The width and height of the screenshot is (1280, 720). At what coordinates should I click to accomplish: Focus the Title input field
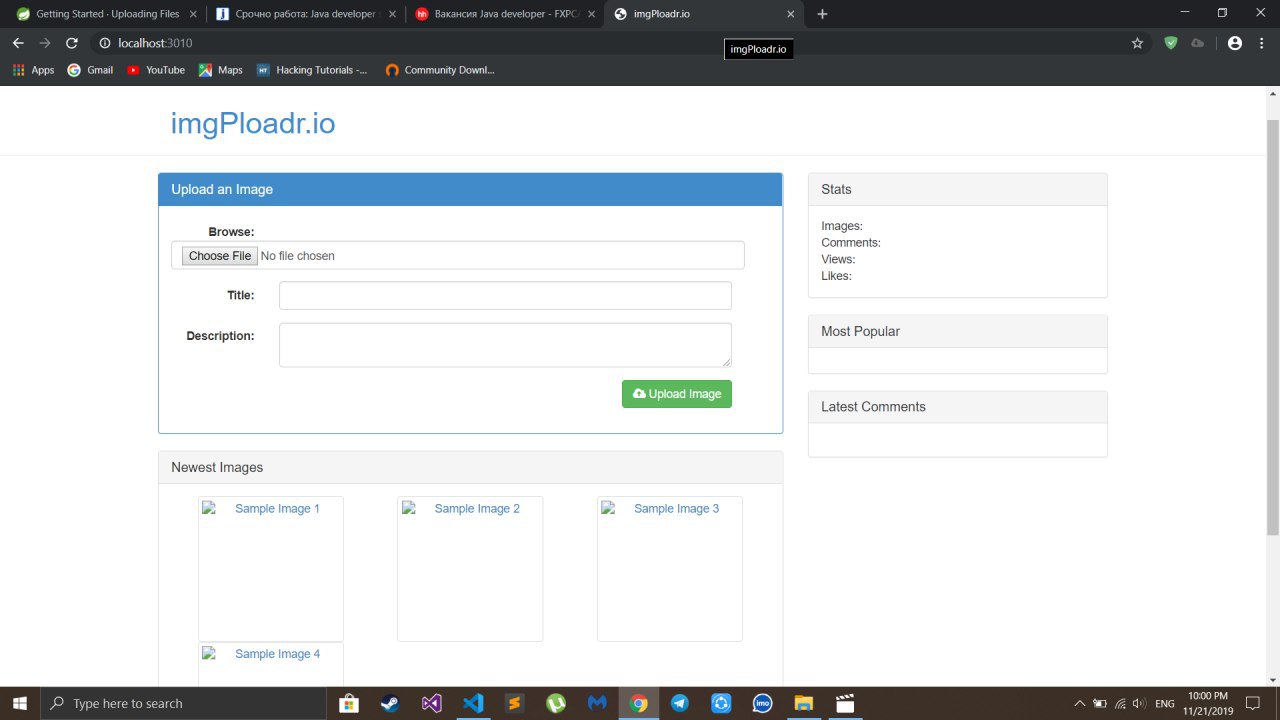(x=505, y=296)
